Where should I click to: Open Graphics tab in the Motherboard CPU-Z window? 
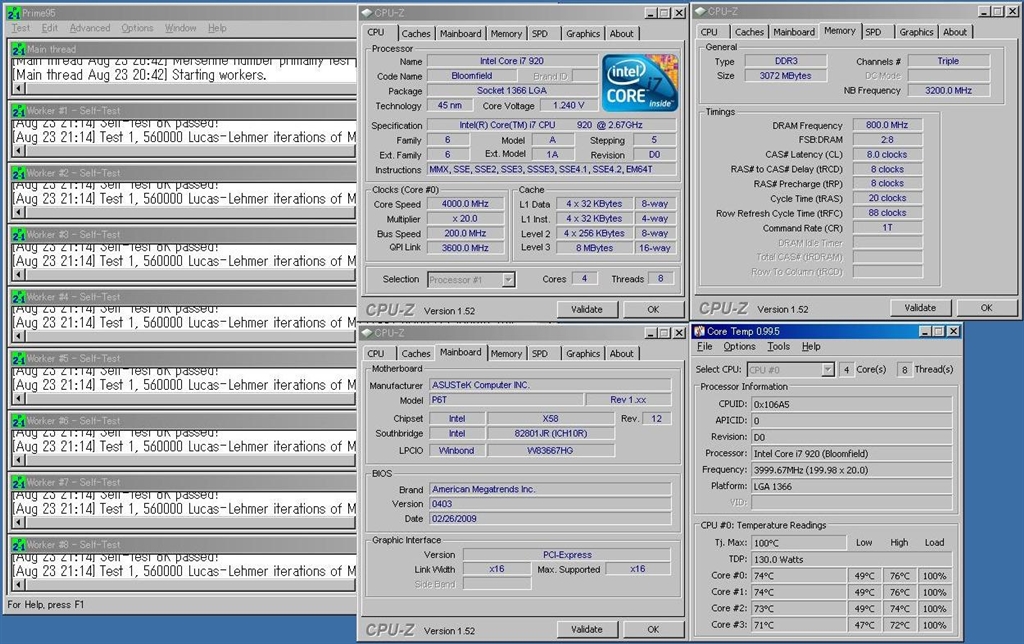(583, 353)
